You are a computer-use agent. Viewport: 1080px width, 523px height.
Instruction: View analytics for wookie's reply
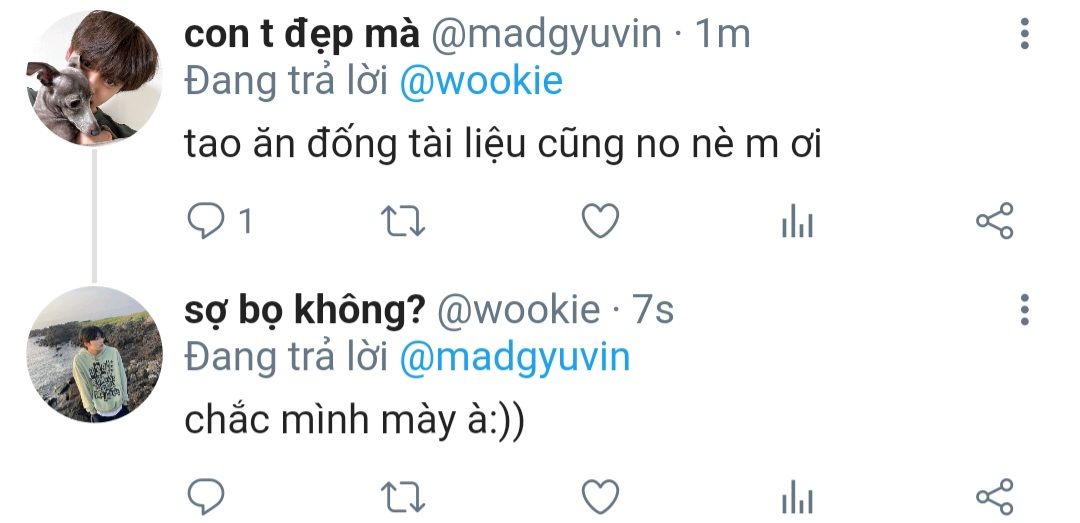(x=798, y=497)
